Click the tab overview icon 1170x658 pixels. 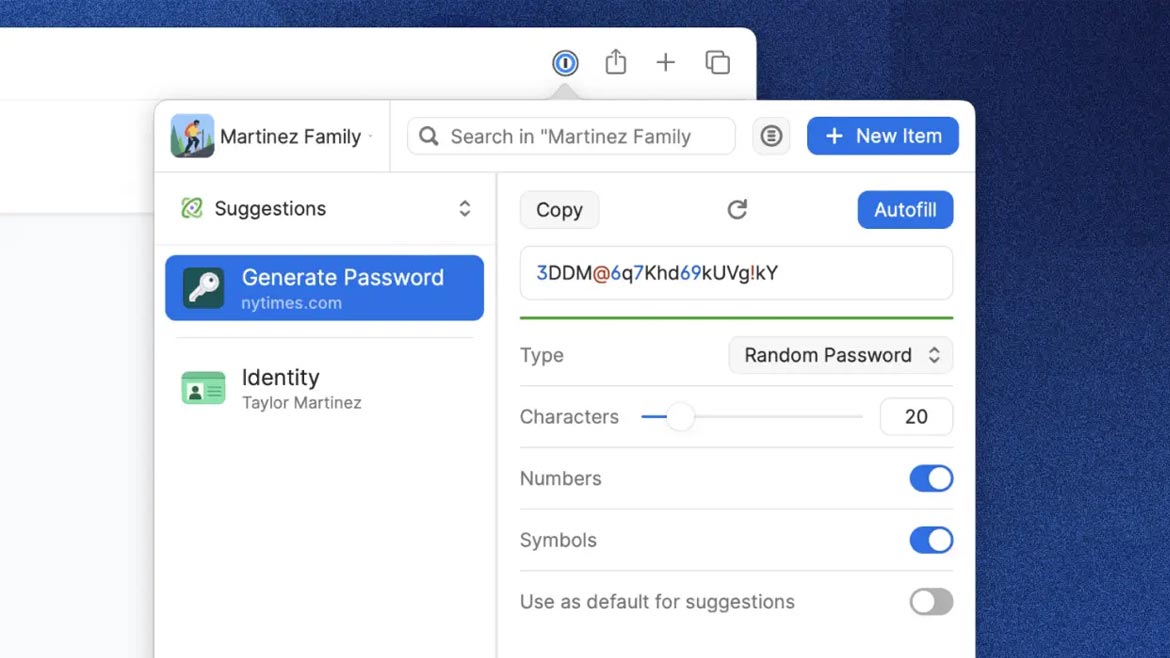[x=717, y=63]
